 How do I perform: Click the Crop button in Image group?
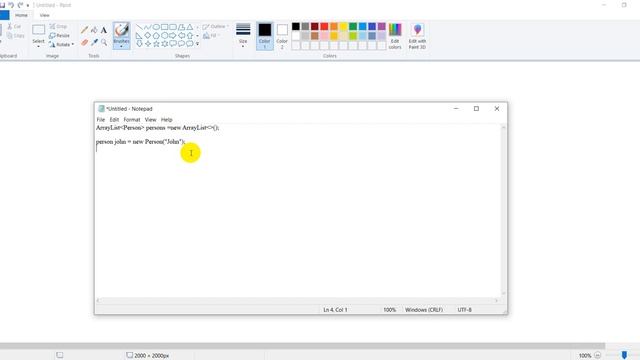(x=58, y=26)
